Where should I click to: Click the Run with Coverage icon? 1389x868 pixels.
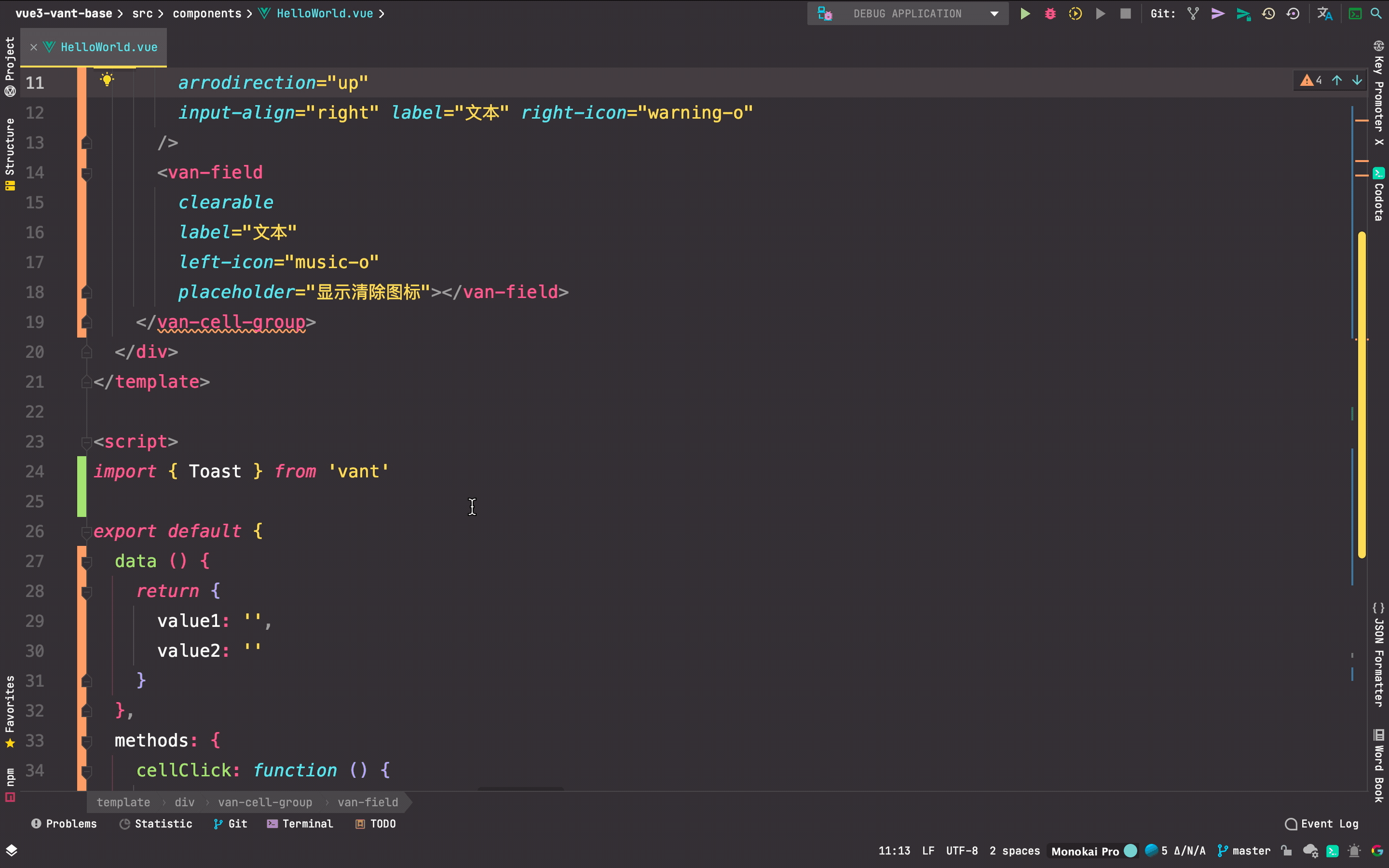[1075, 14]
